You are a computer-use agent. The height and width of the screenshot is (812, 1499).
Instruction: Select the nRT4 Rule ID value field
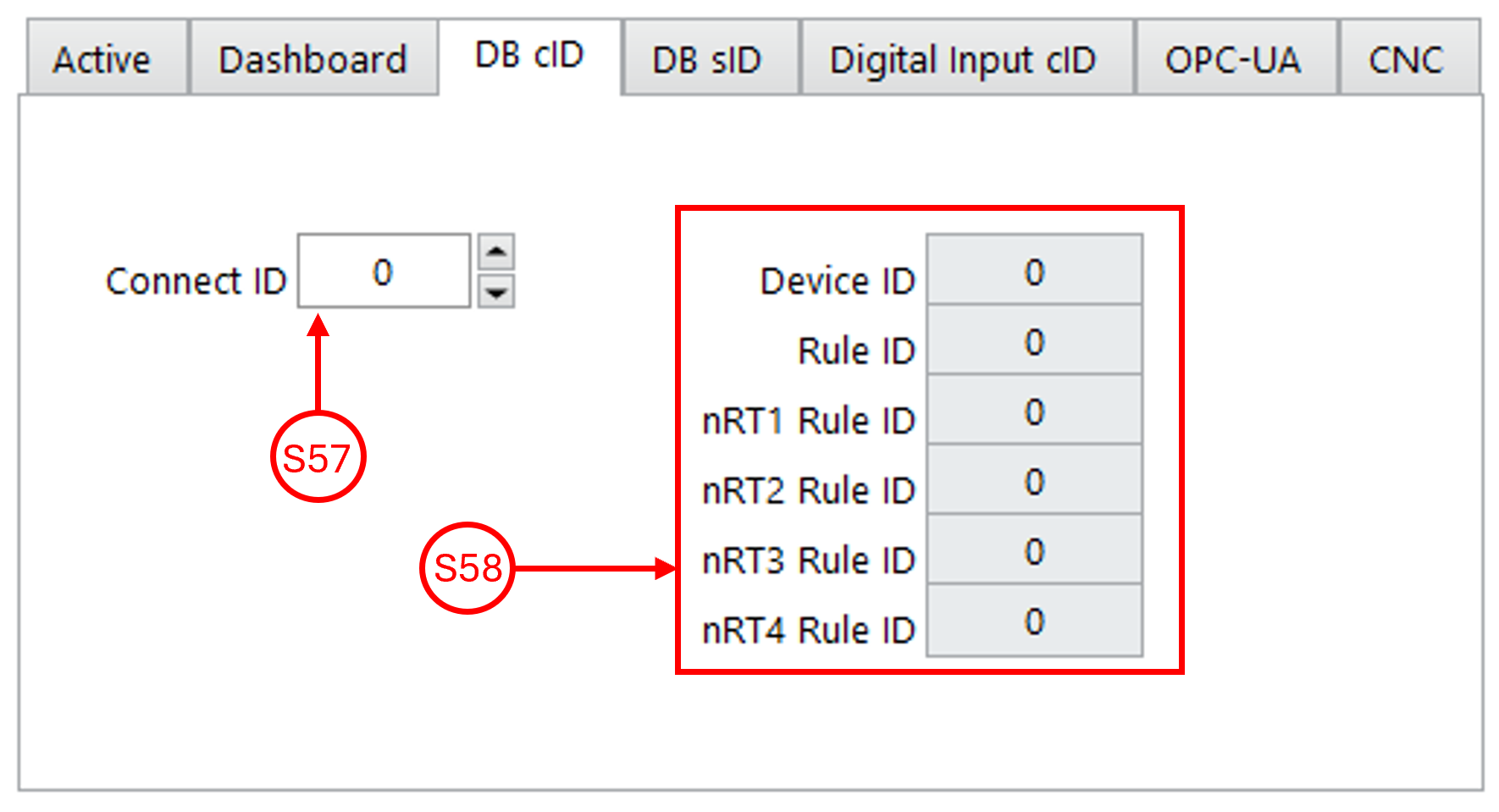click(x=1034, y=621)
